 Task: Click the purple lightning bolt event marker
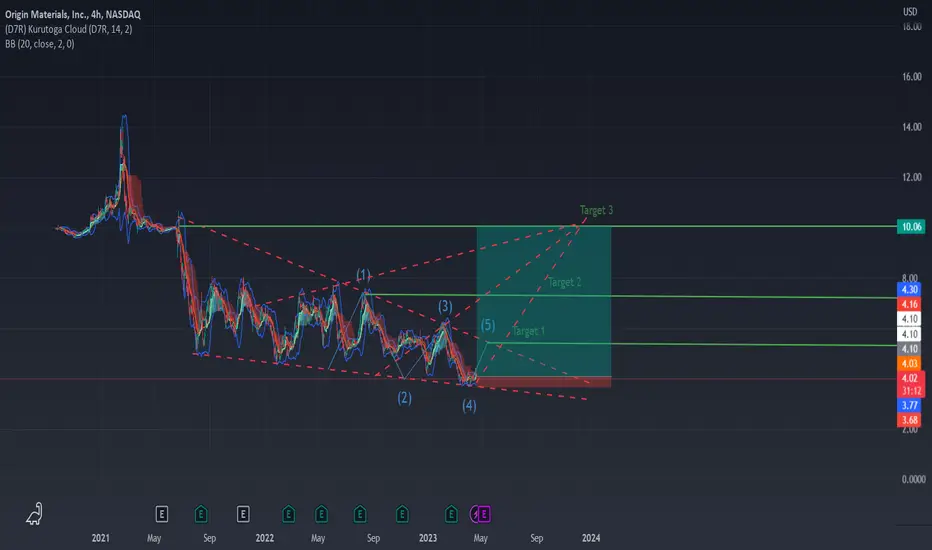pyautogui.click(x=474, y=514)
